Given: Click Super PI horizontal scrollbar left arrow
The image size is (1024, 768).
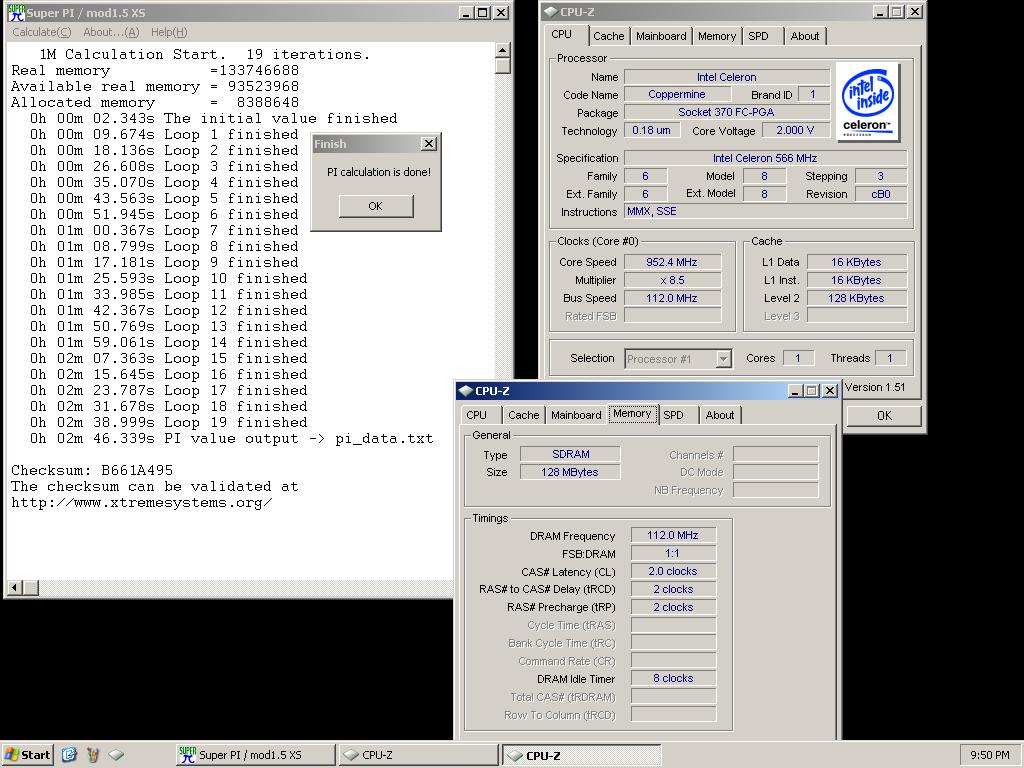Looking at the screenshot, I should click(14, 588).
